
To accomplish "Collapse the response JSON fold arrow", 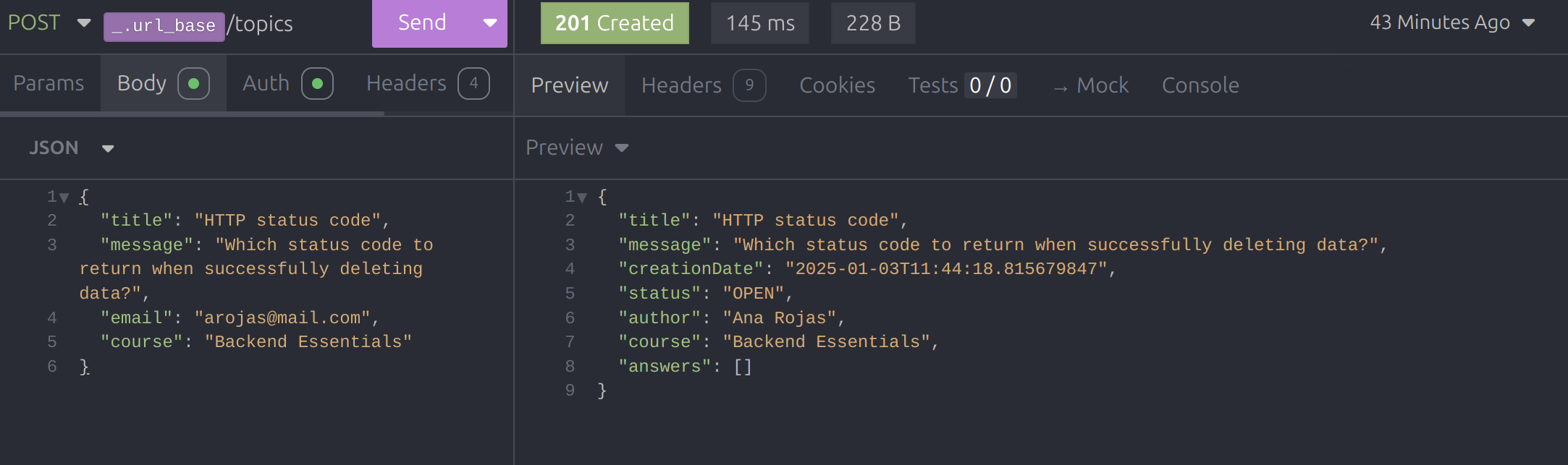I will click(582, 197).
